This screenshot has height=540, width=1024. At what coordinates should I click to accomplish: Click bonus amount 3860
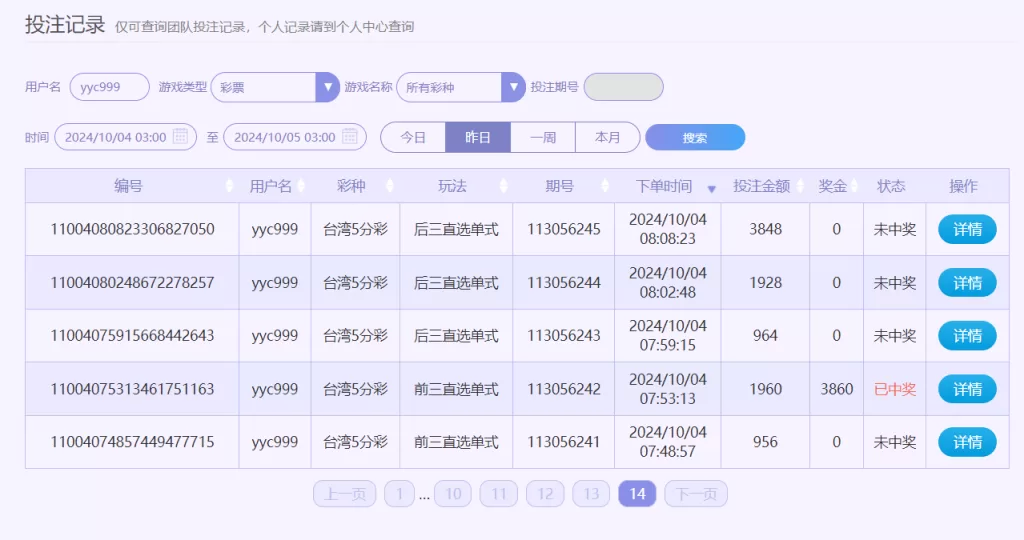837,389
